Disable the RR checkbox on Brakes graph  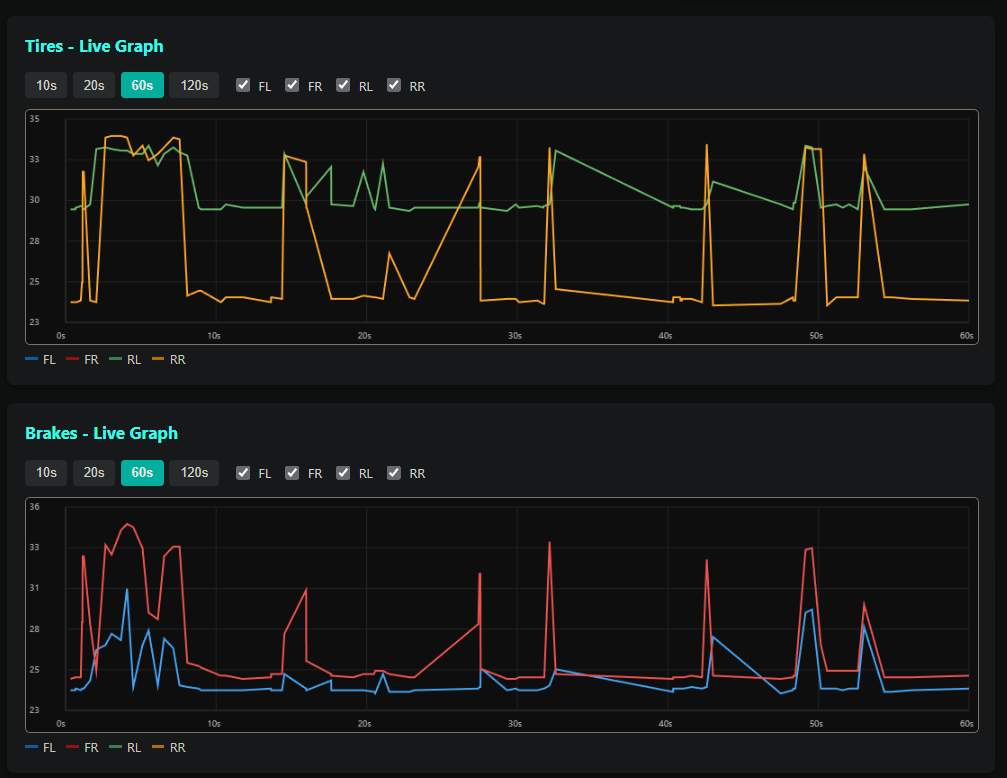click(393, 472)
